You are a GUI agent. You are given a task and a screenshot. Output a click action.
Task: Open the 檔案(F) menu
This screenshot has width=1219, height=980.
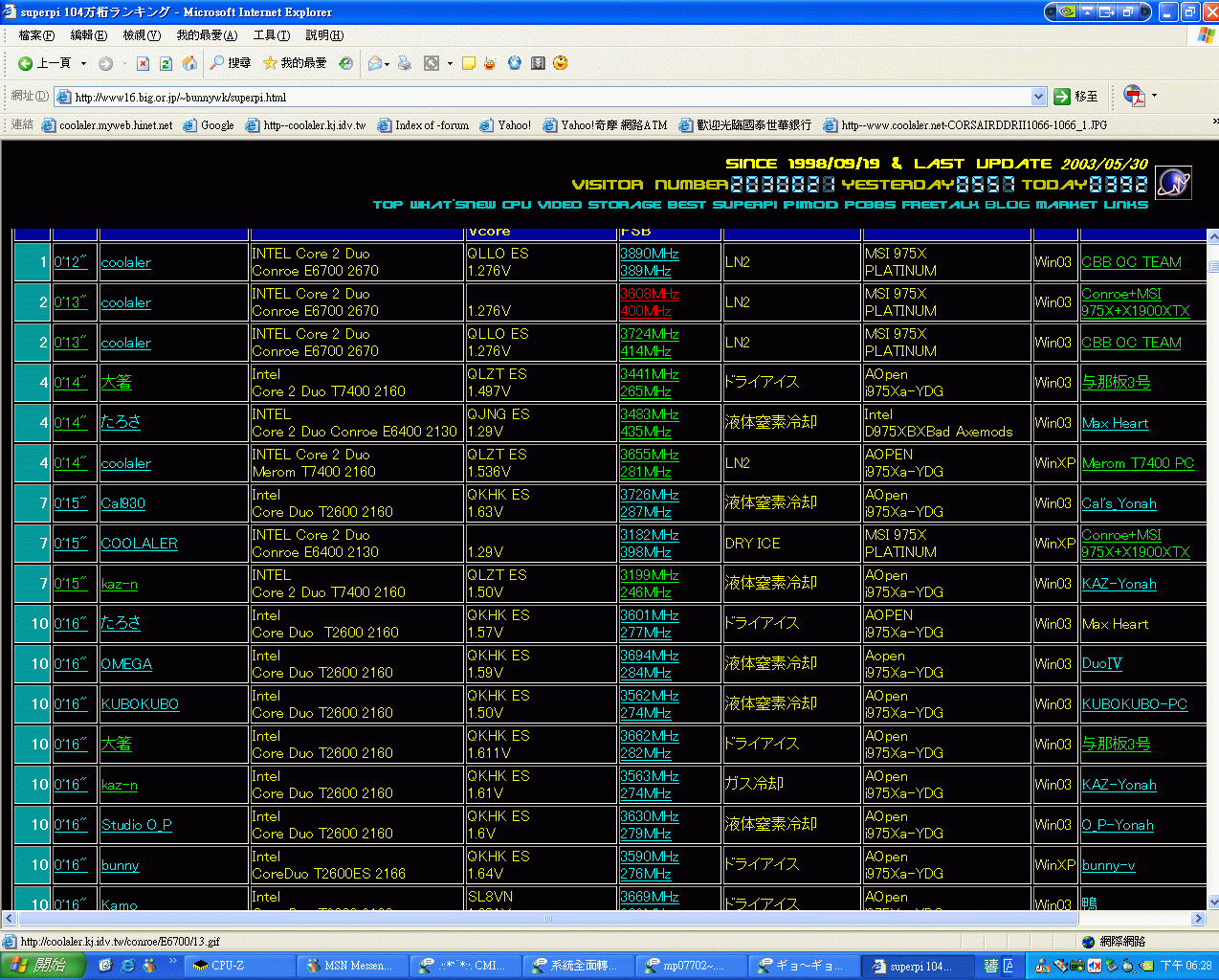(x=36, y=35)
